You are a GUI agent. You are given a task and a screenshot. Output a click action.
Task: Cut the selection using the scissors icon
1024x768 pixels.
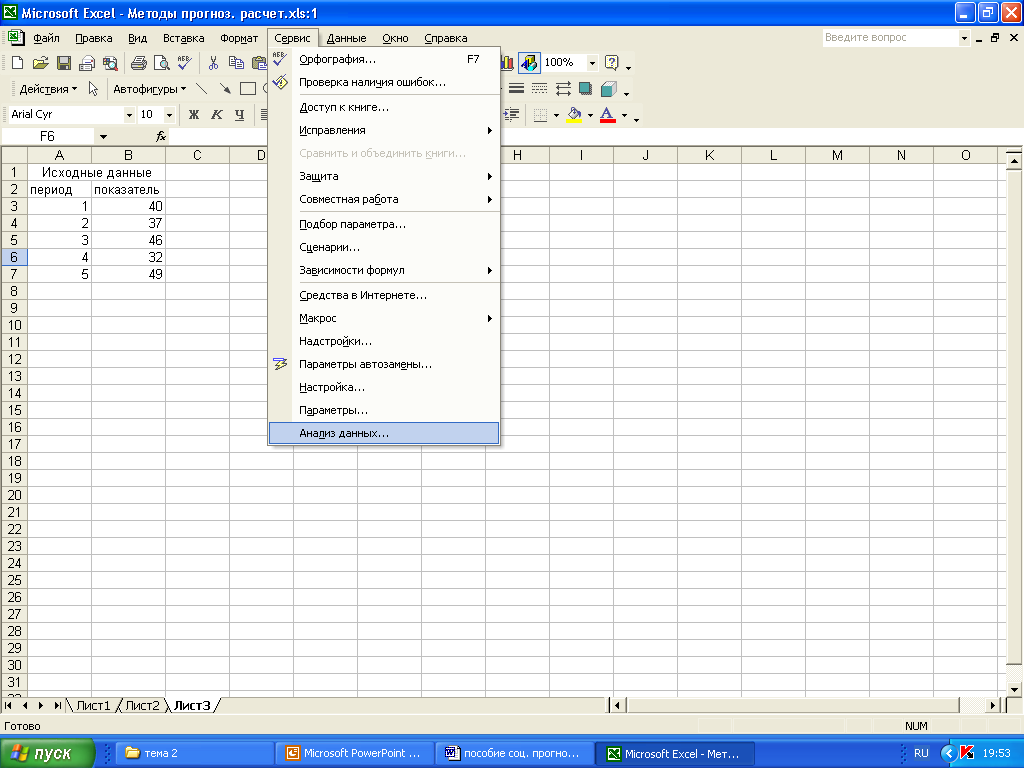[213, 63]
